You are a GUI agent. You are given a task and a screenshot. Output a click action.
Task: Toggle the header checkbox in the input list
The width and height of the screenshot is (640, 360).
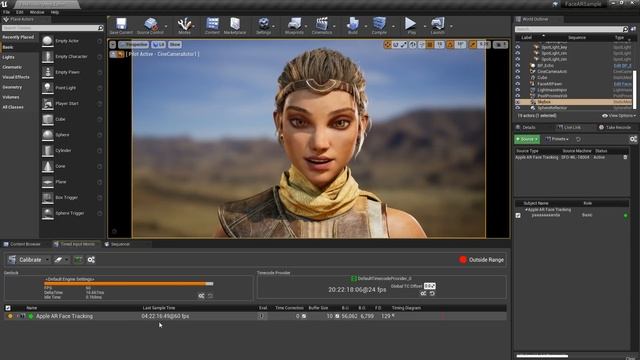[x=8, y=308]
